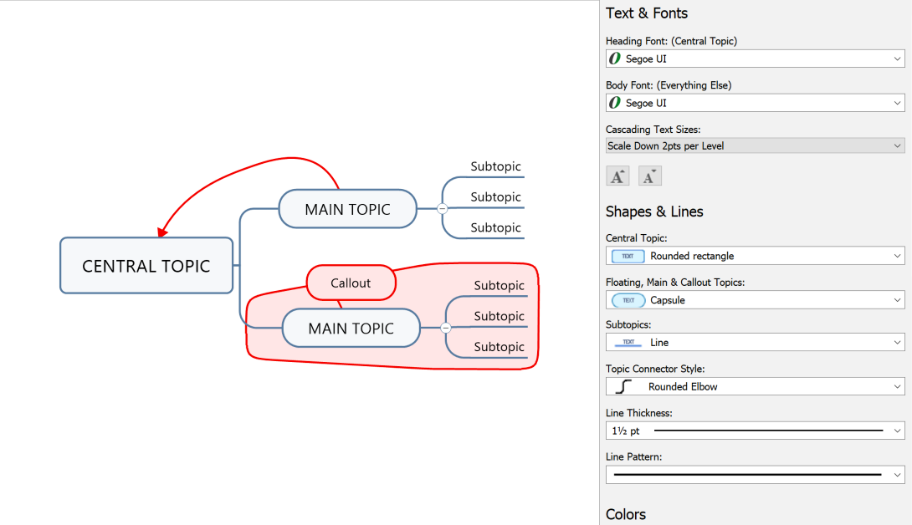Click the font icon in Heading Font field
This screenshot has width=912, height=525.
615,59
